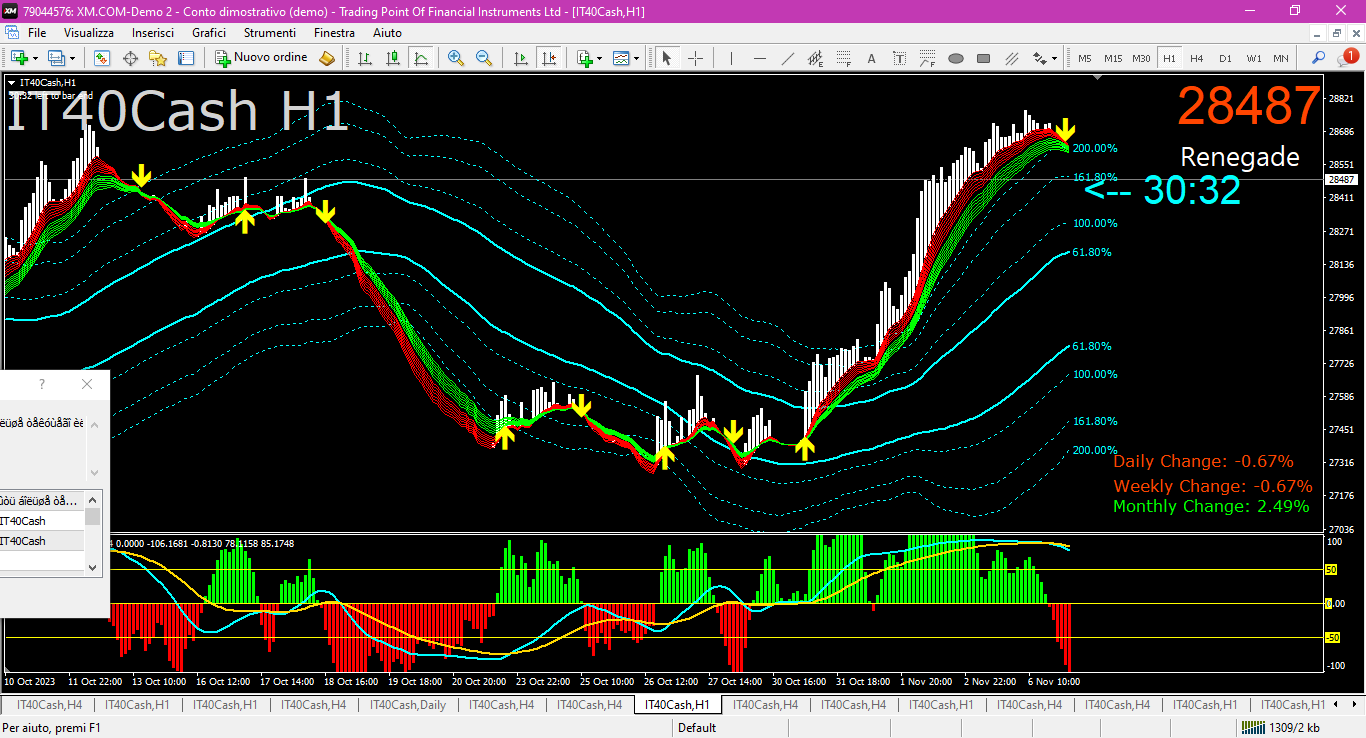Viewport: 1366px width, 738px height.
Task: Open the Data Window crosshair-target icon
Action: 130,58
